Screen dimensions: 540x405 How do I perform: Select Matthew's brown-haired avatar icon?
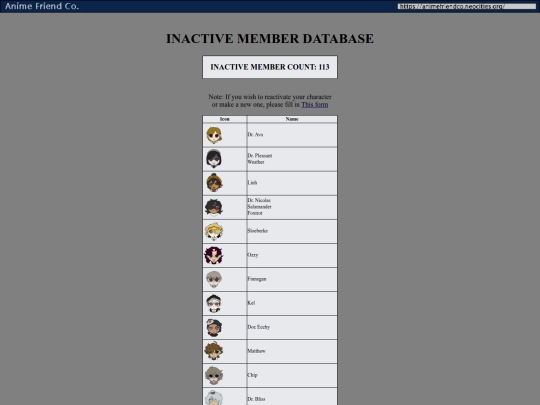[x=214, y=351]
